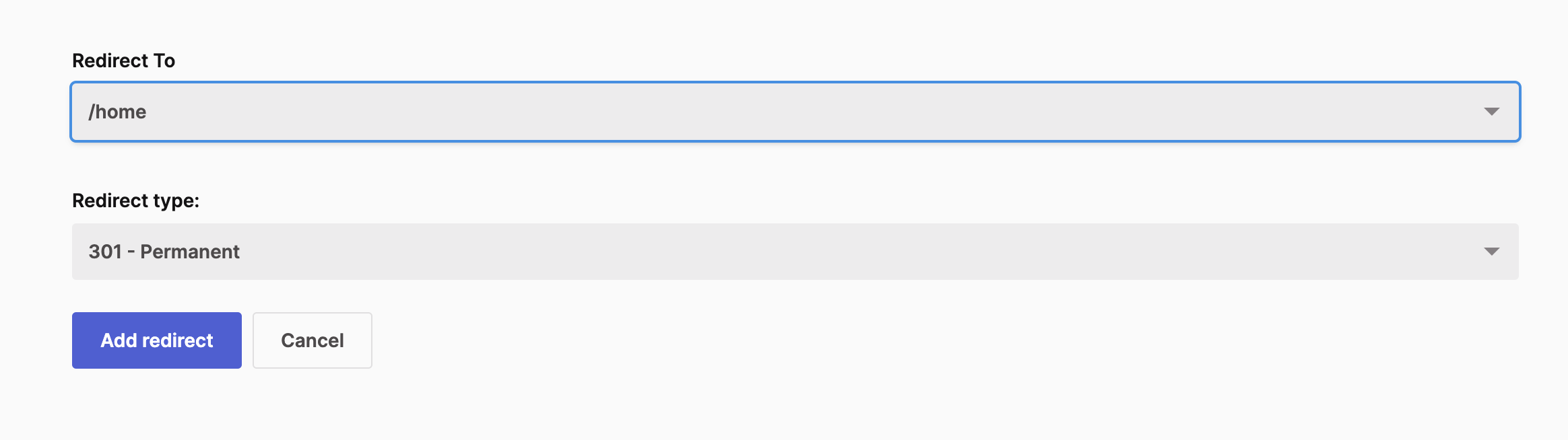Open the destination path picker showing /home
Viewport: 1568px width, 440px height.
click(x=788, y=112)
